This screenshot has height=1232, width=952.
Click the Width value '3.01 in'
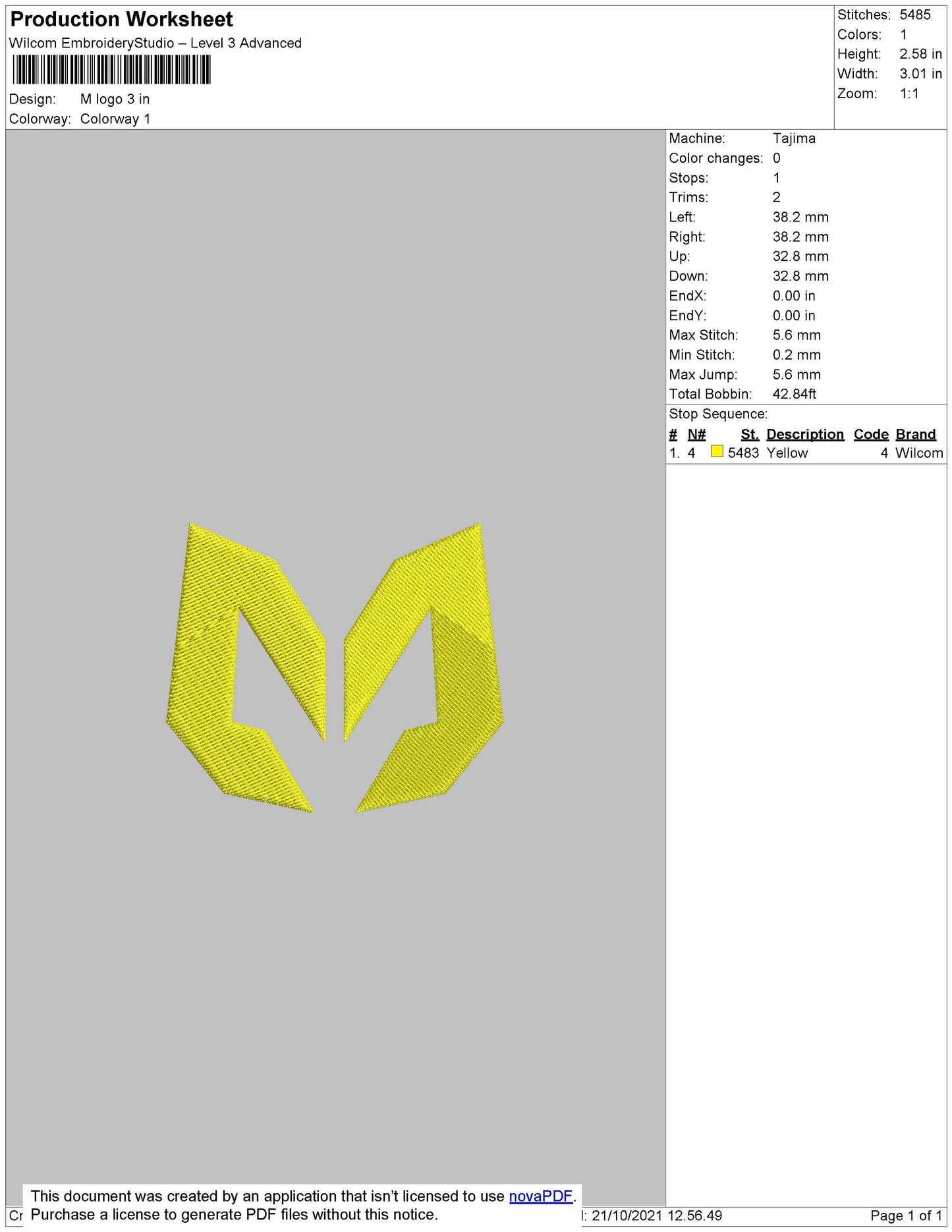pyautogui.click(x=920, y=74)
